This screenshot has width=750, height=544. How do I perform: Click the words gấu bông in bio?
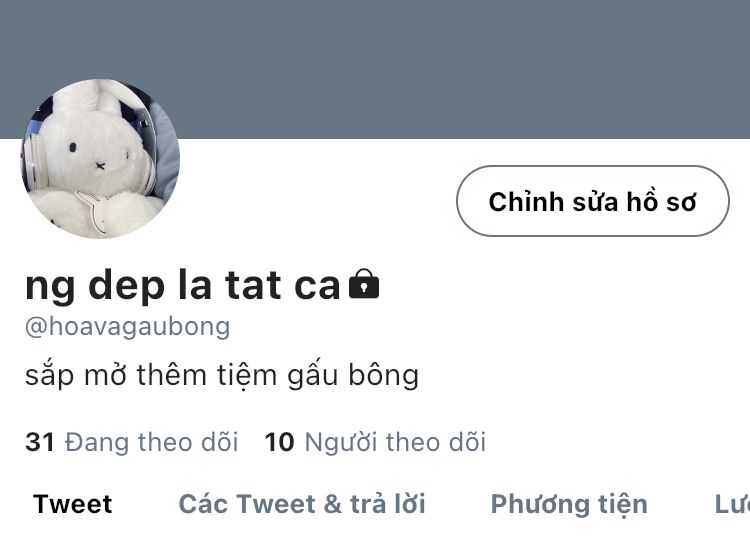353,376
